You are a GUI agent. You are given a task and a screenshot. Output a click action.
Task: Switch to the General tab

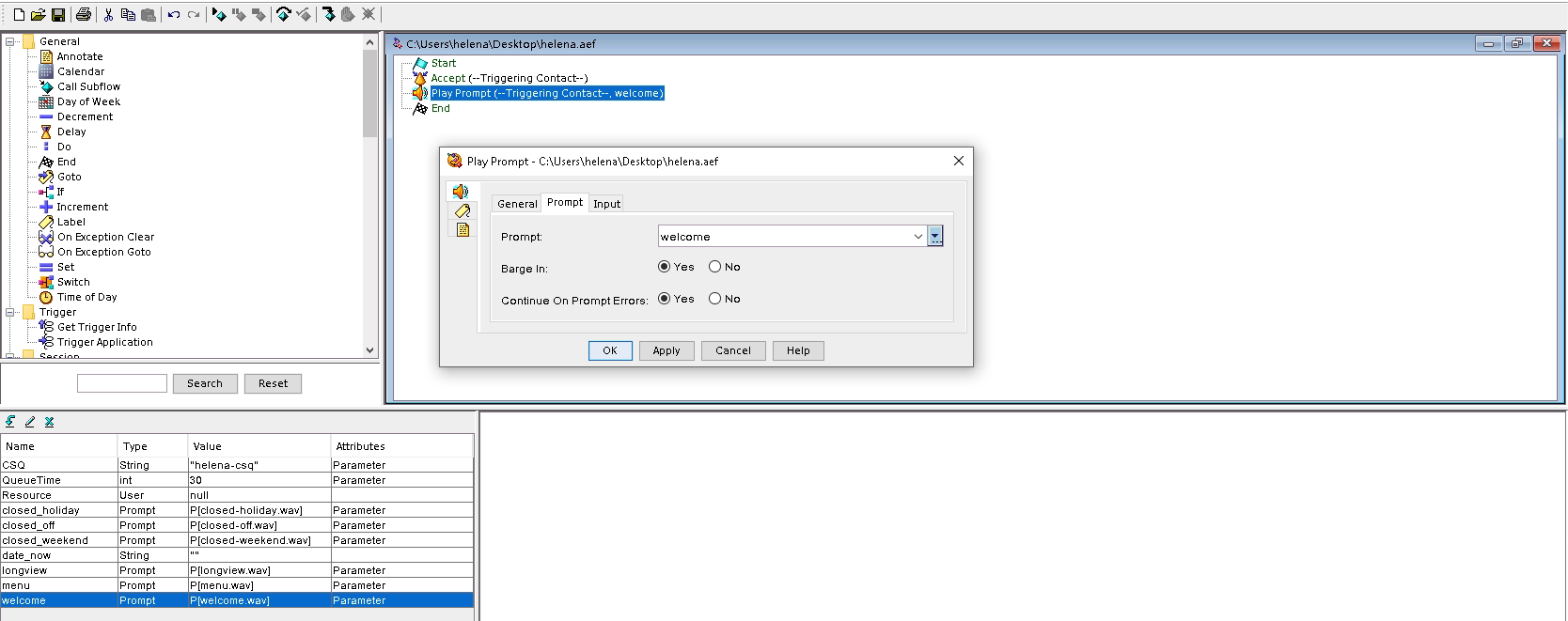[x=517, y=204]
